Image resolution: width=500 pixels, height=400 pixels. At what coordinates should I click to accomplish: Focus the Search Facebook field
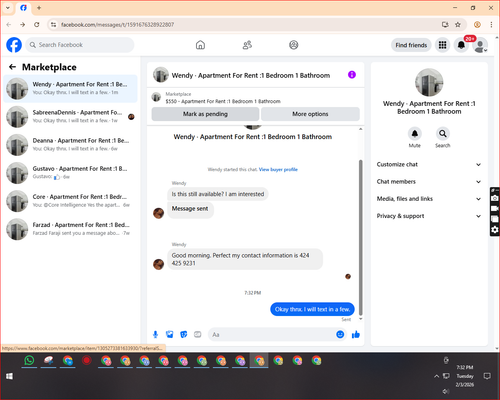click(80, 45)
